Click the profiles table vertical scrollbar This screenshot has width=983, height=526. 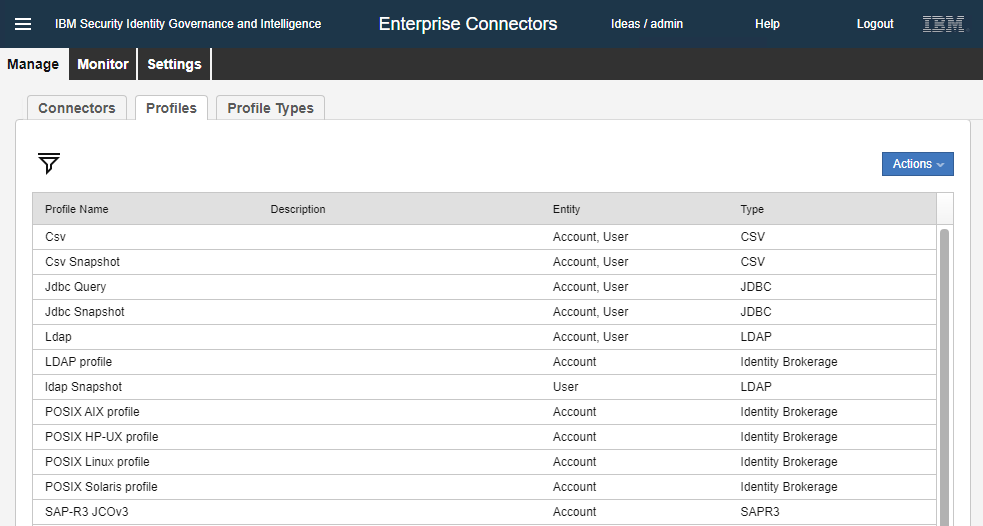click(944, 370)
